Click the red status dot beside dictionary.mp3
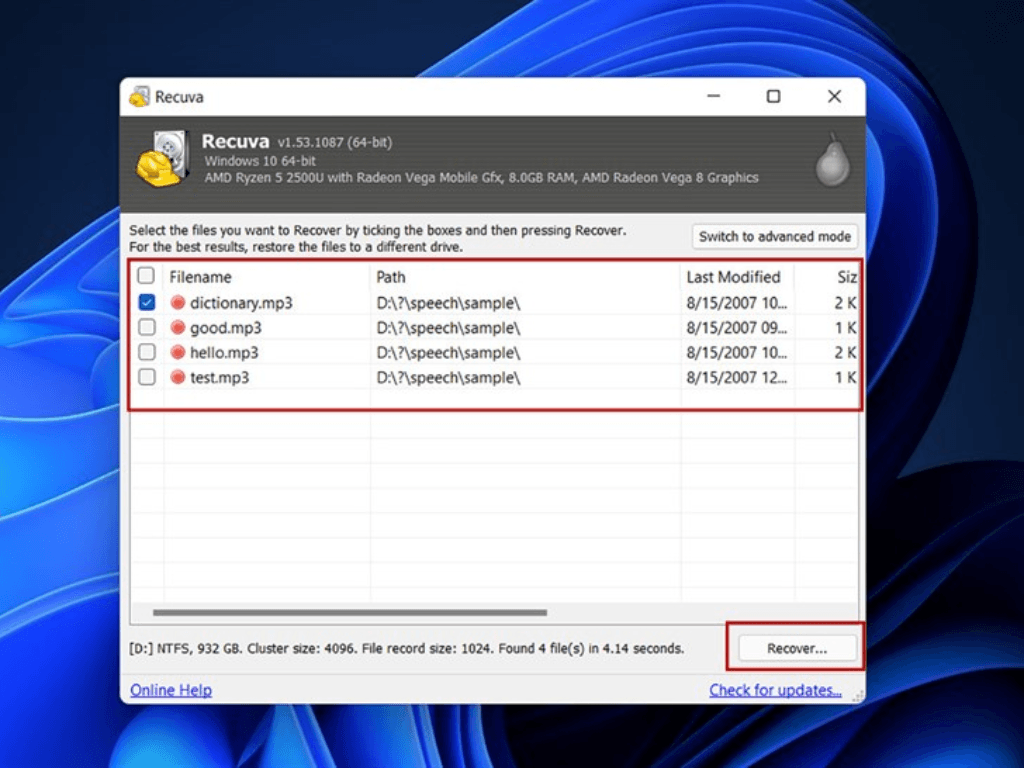Screen dimensions: 1024x768 coord(178,303)
